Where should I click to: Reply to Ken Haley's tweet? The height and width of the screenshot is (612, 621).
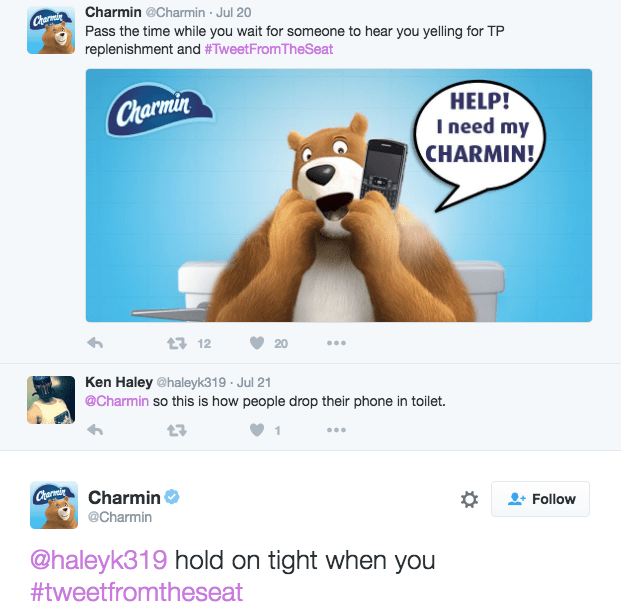95,430
